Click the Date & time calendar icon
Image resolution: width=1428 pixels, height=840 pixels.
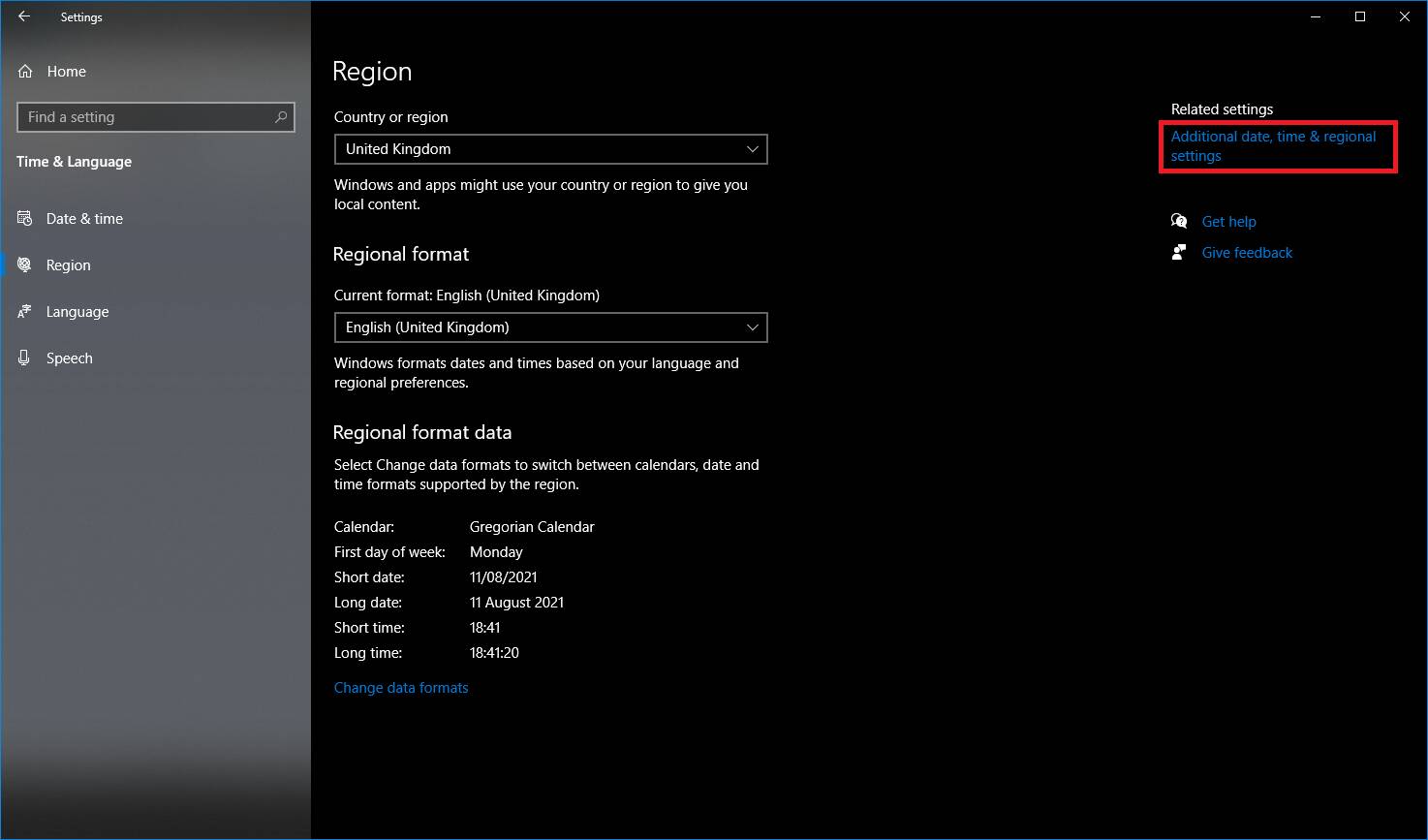point(25,219)
